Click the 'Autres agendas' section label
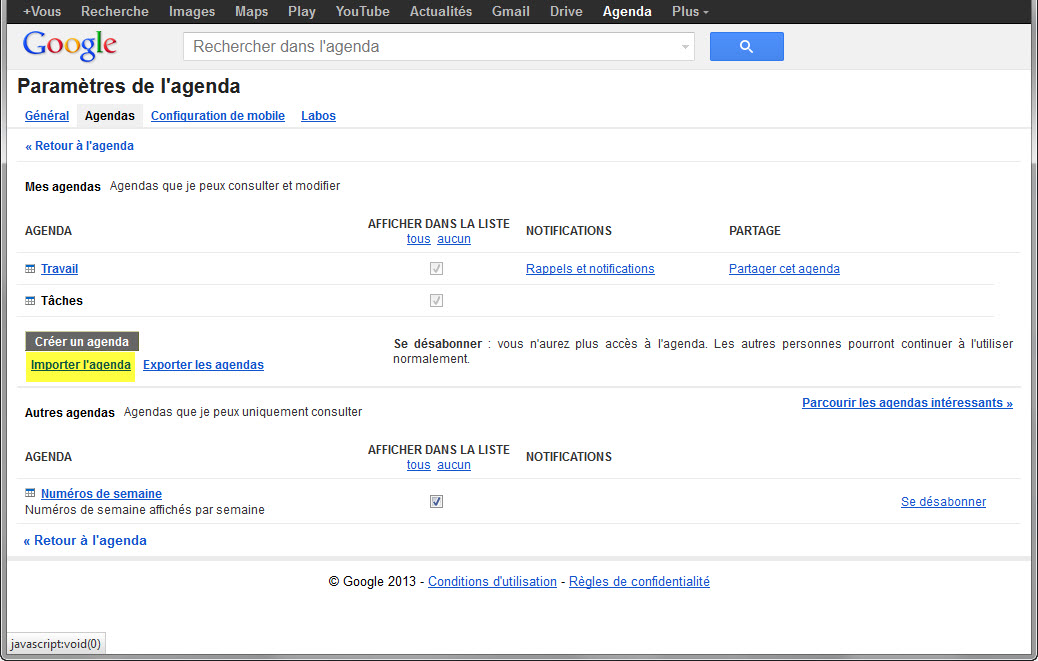 (x=70, y=412)
